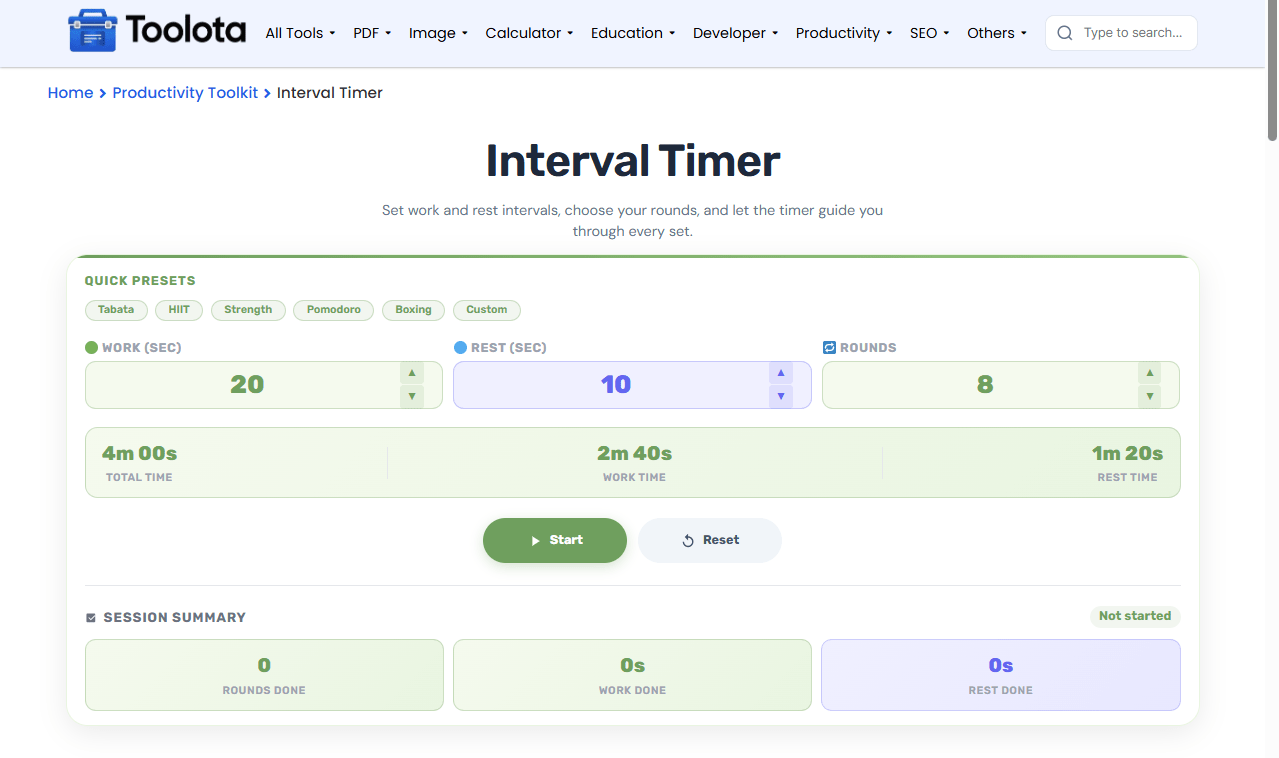Expand the Others menu

click(x=997, y=33)
